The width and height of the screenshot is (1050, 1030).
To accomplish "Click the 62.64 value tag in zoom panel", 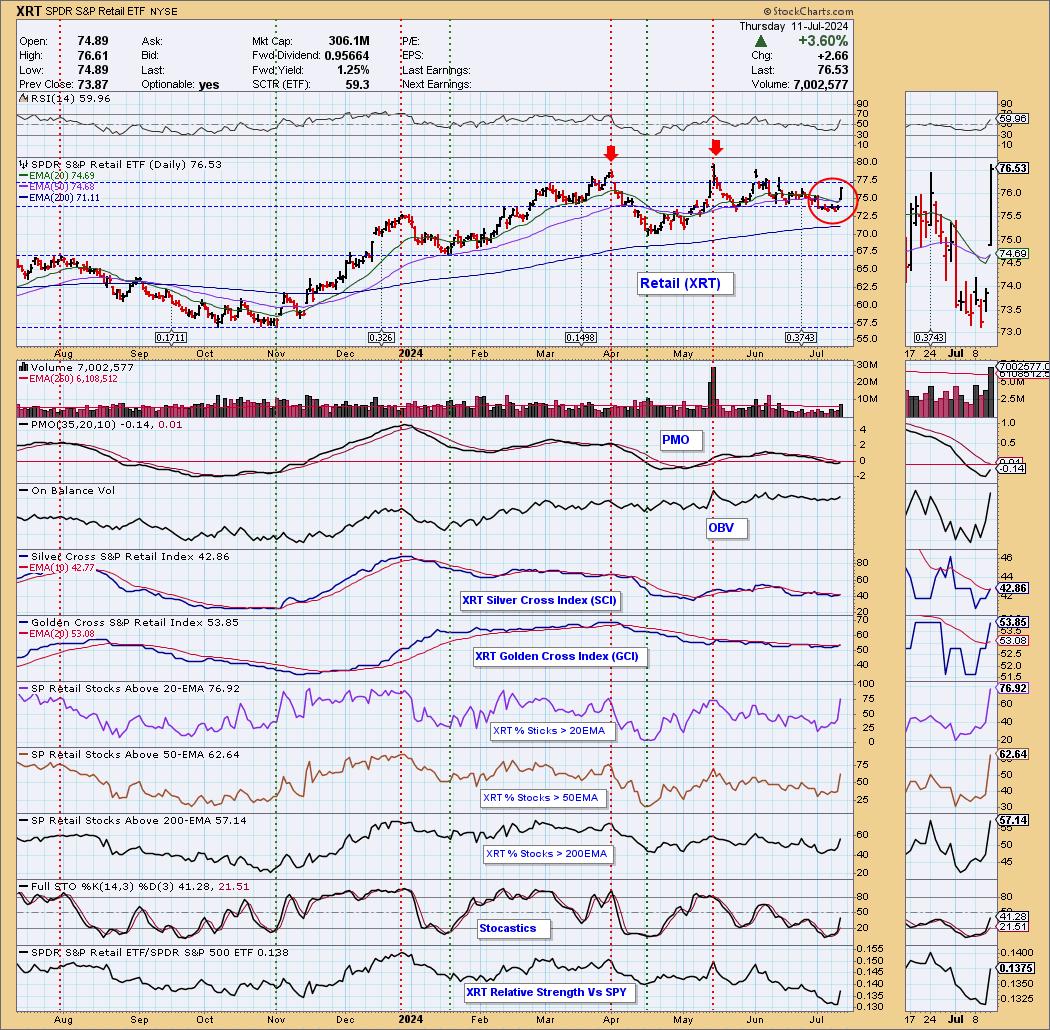I will pos(1012,755).
